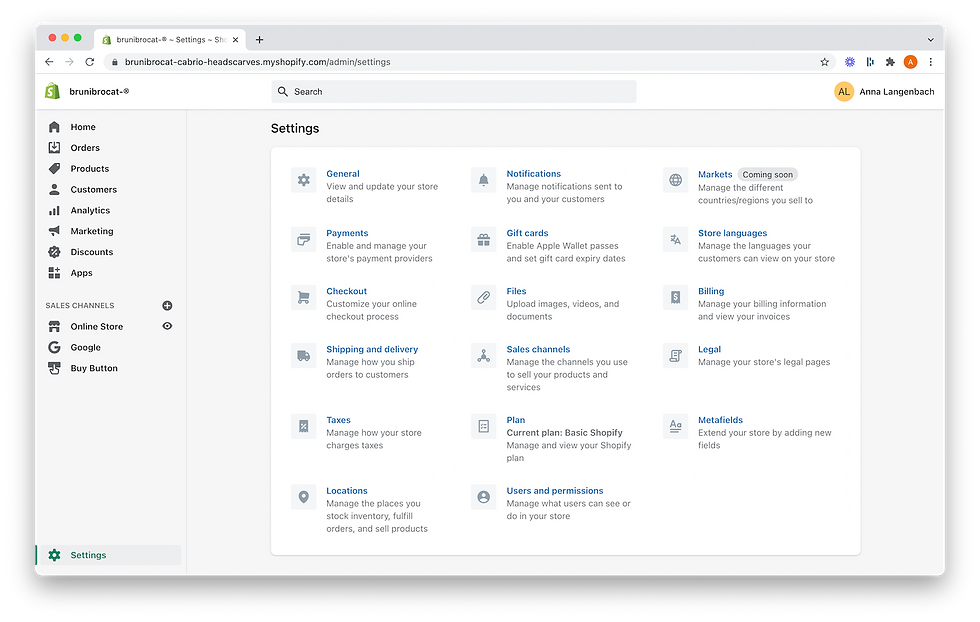Click the Sales channels network icon
980x622 pixels.
pyautogui.click(x=483, y=356)
